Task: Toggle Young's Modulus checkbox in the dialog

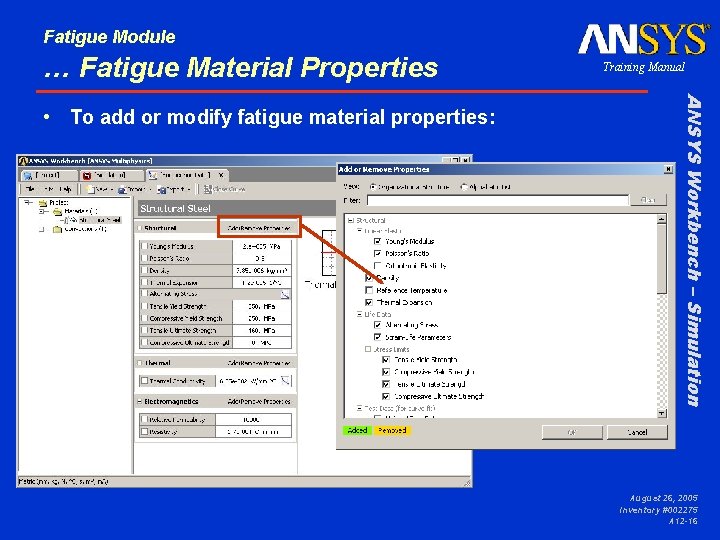Action: pyautogui.click(x=377, y=241)
